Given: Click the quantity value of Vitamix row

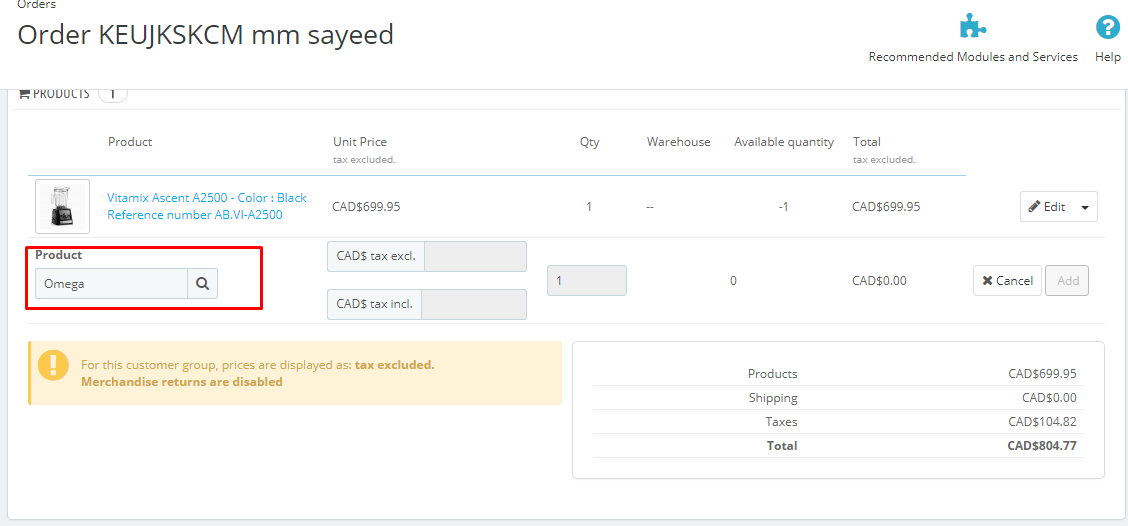Looking at the screenshot, I should tap(589, 207).
